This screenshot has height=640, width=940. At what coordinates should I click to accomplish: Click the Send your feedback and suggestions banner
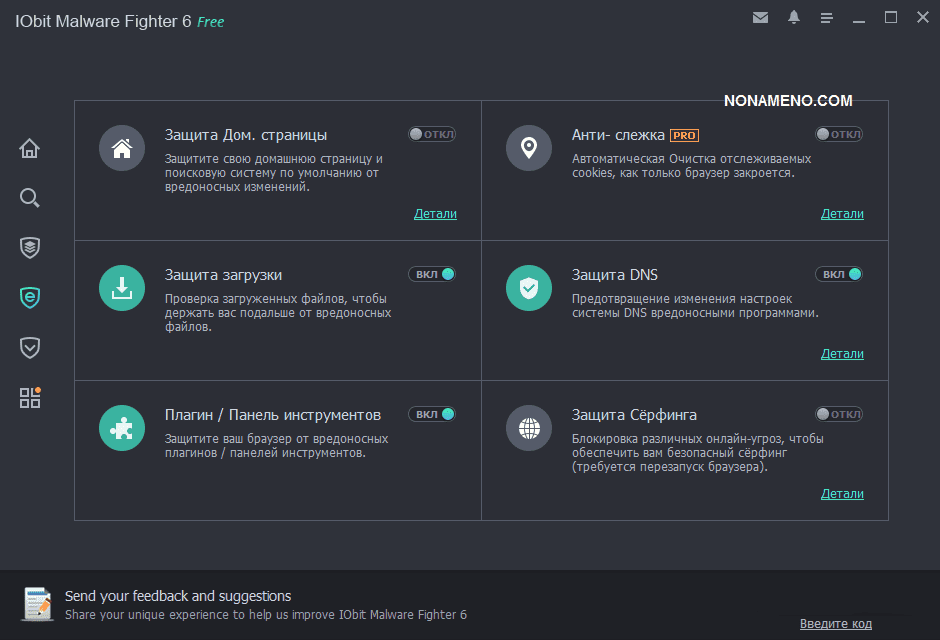[x=178, y=596]
